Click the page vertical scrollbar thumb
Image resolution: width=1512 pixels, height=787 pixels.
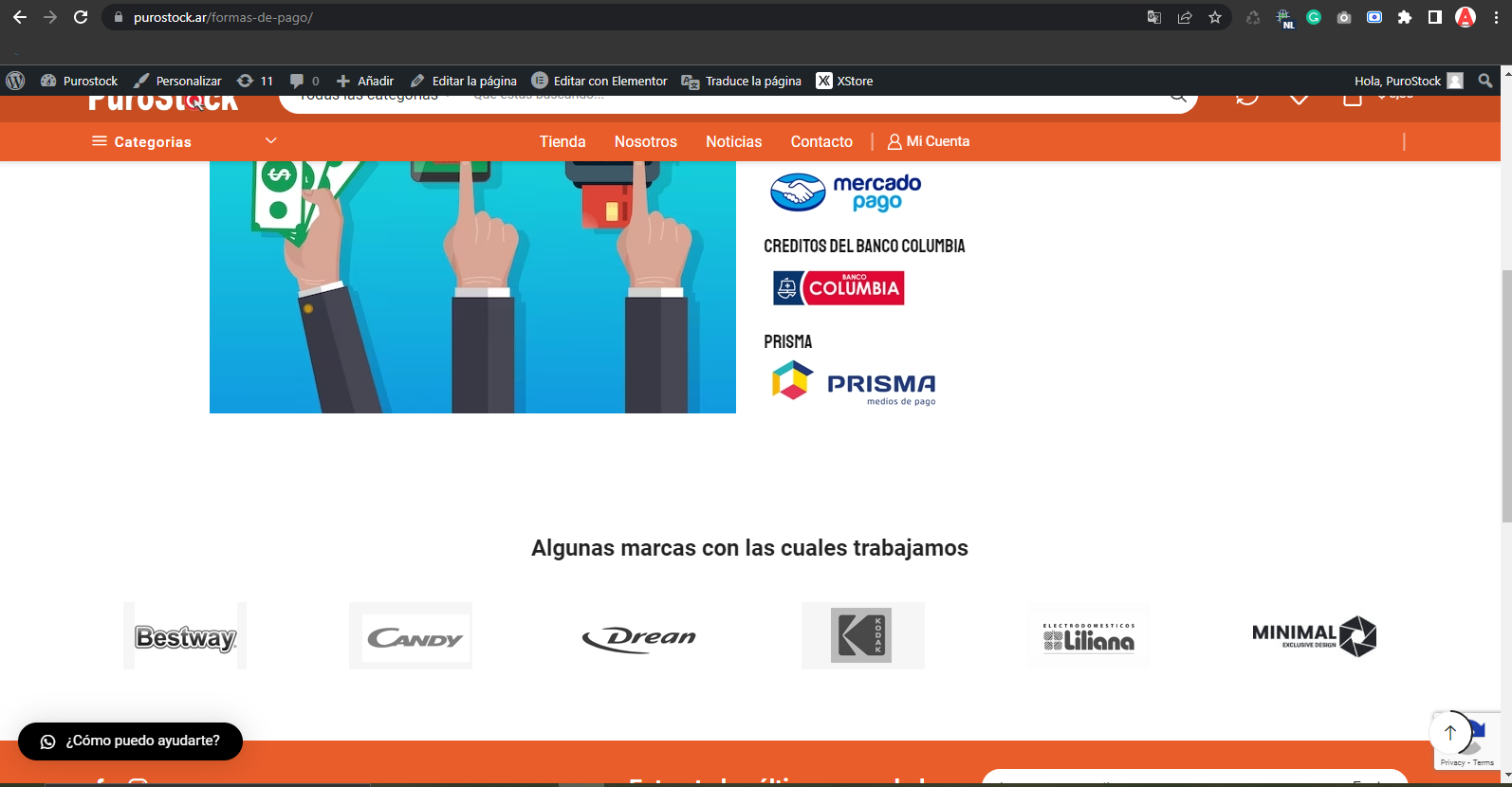tap(1506, 395)
